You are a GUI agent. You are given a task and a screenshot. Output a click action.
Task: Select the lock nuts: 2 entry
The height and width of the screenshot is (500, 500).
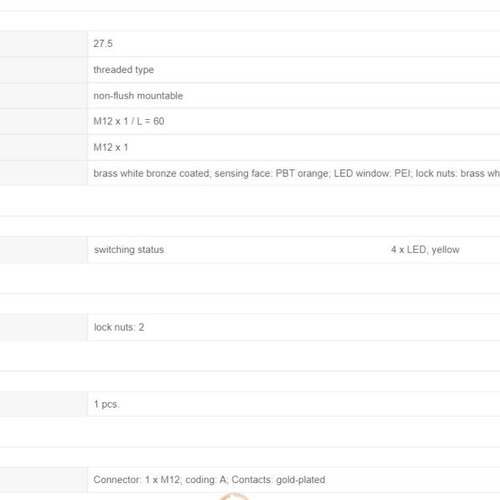click(119, 327)
